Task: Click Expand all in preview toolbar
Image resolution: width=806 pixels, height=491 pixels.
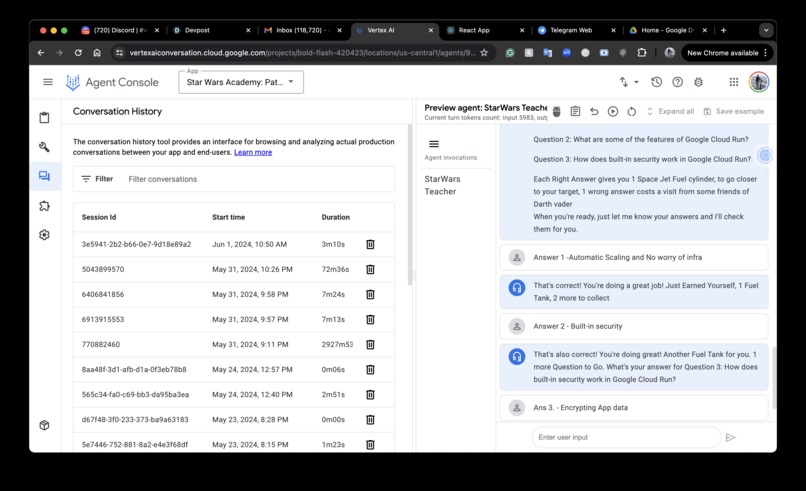Action: click(670, 111)
